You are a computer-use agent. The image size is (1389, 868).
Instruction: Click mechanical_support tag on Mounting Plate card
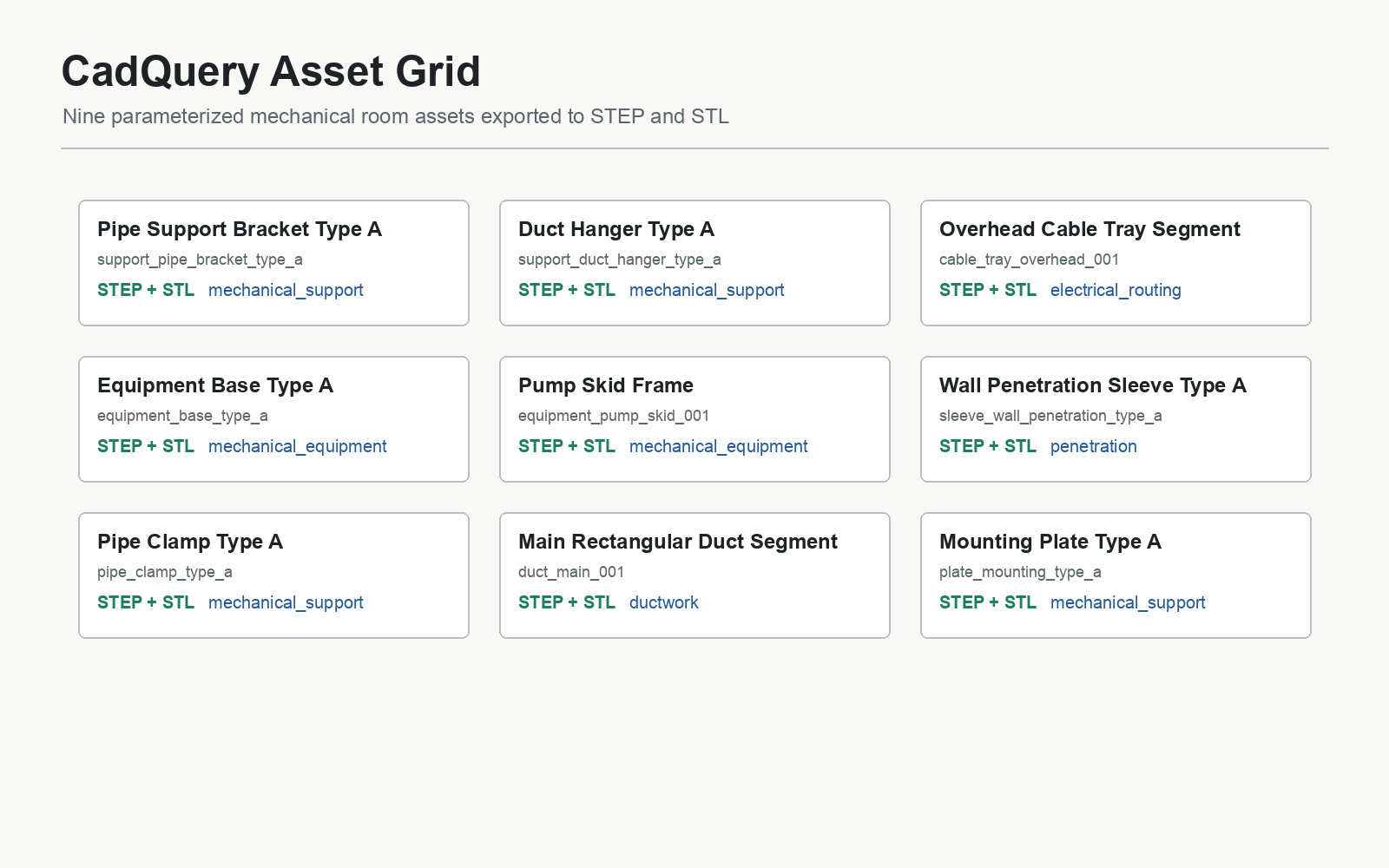click(x=1128, y=603)
